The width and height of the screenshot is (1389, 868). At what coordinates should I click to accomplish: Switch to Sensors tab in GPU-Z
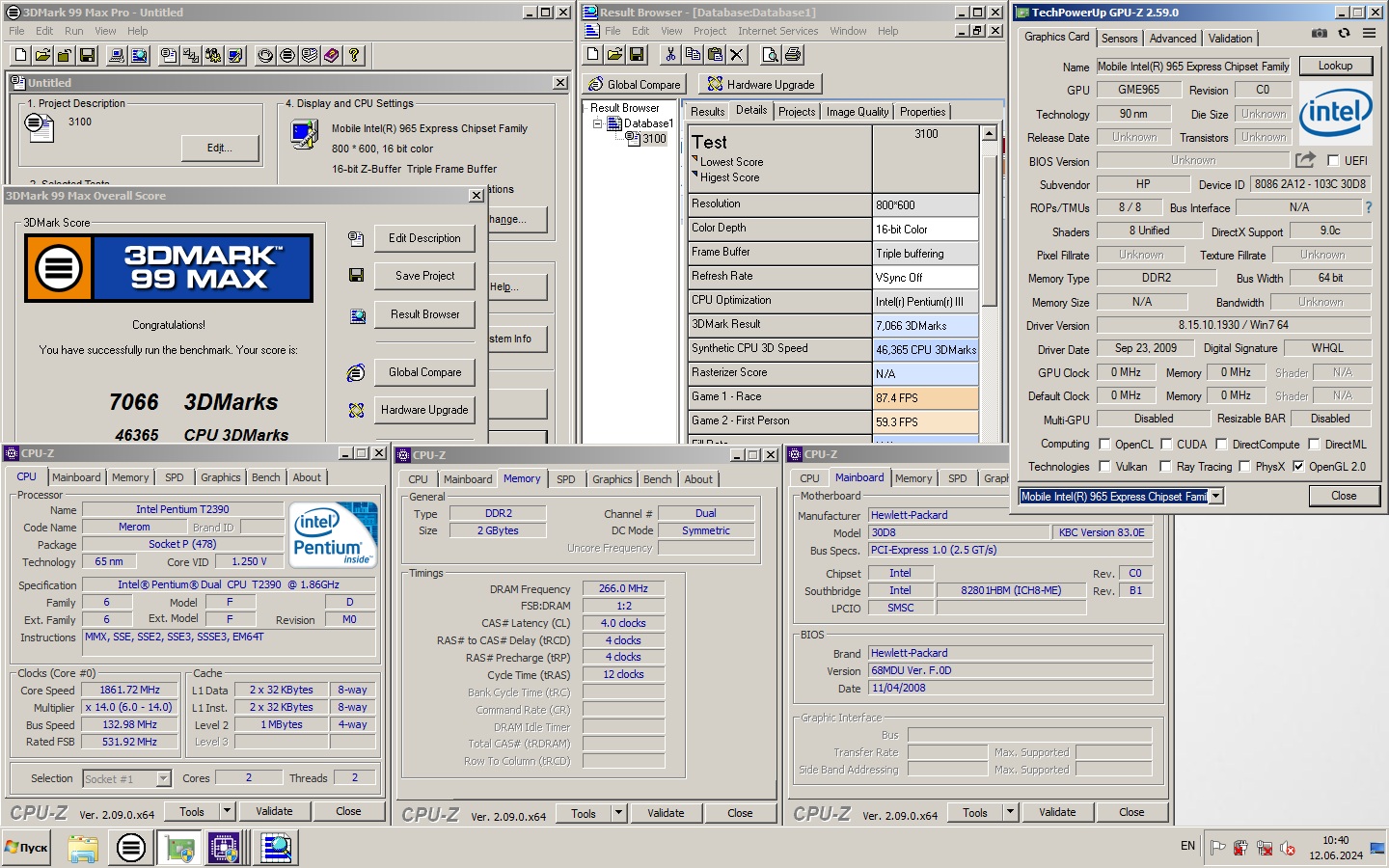[x=1119, y=39]
